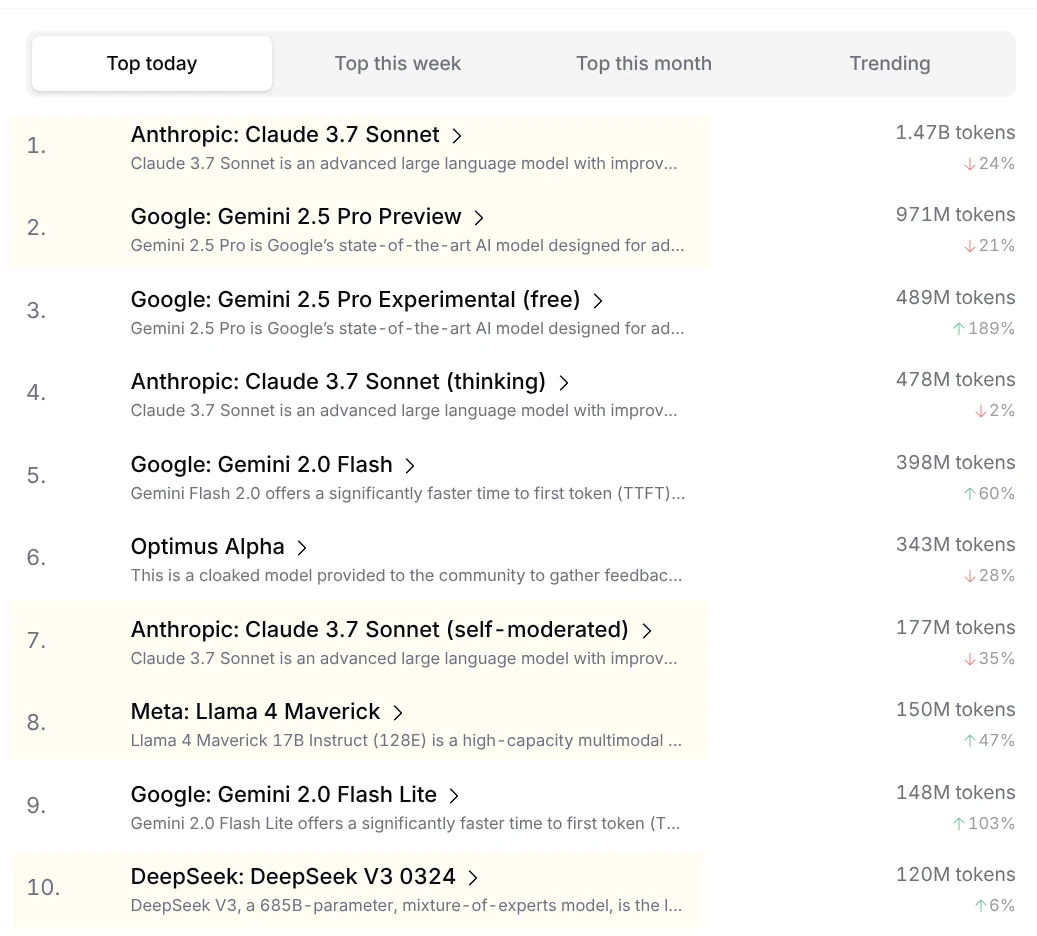Open Claude 3.7 Sonnet (self-moderated) link
The height and width of the screenshot is (936, 1037).
tap(380, 629)
